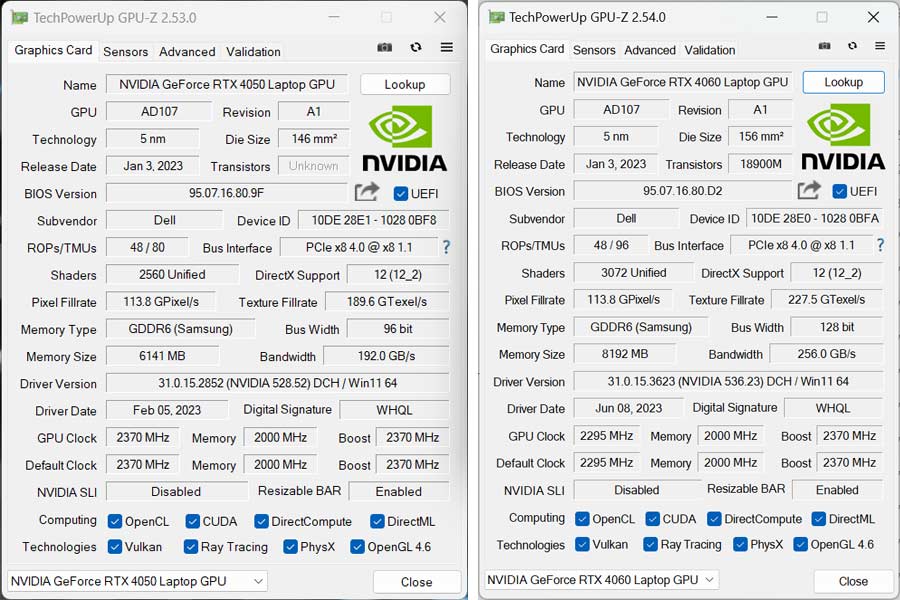Screen dimensions: 900x600
Task: Toggle OpenCL checkbox in the RTX 4050 window
Action: pos(115,521)
